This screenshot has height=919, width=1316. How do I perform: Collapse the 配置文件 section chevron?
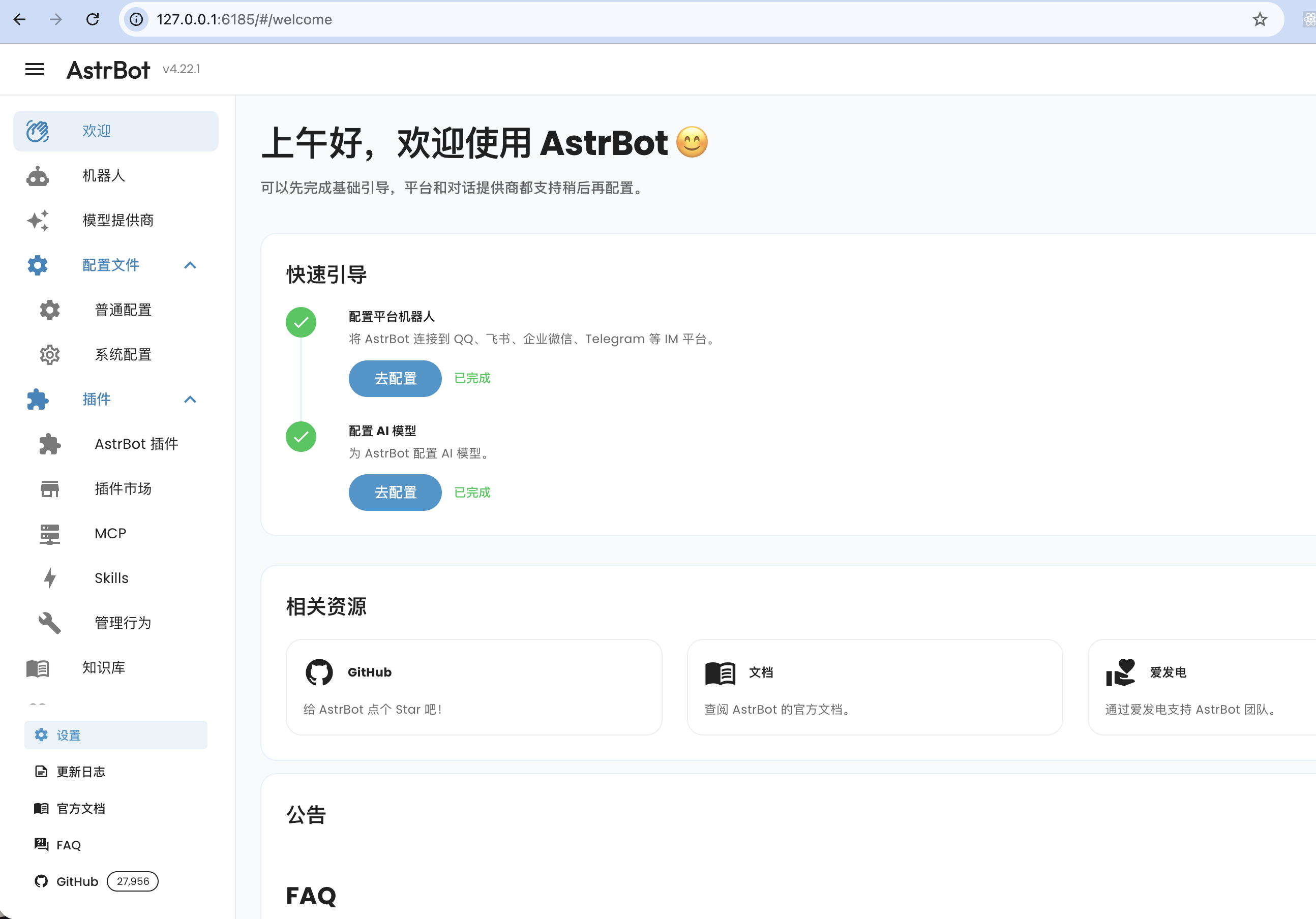190,265
